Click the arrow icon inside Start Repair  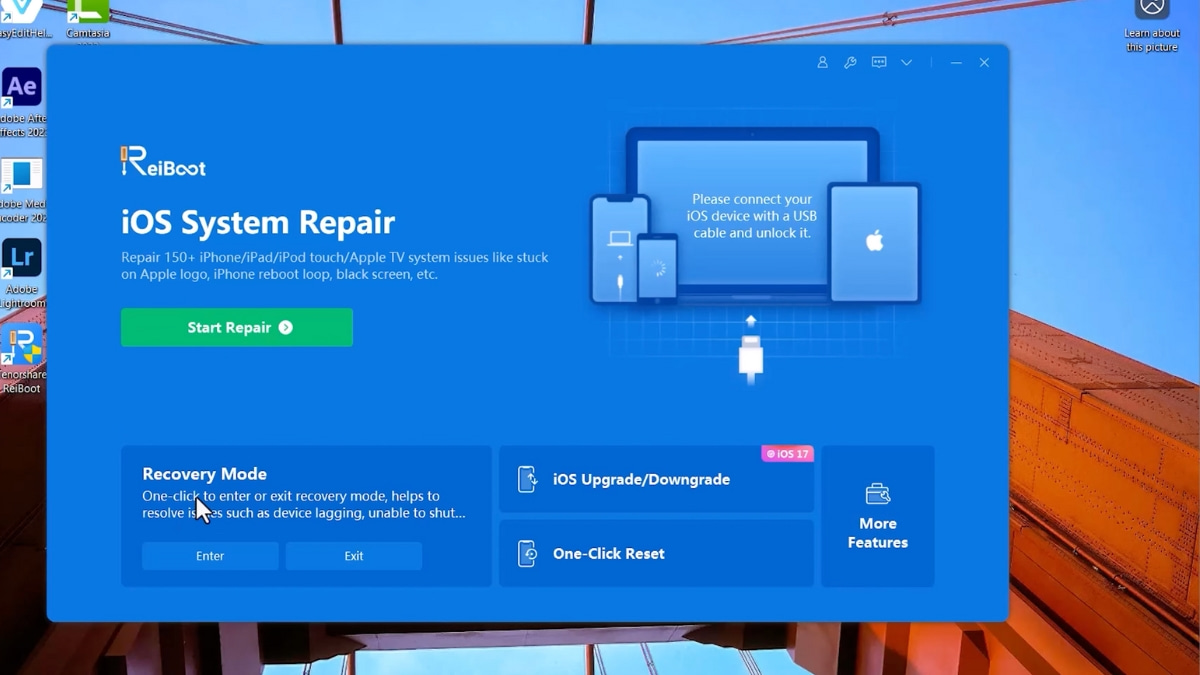[286, 328]
